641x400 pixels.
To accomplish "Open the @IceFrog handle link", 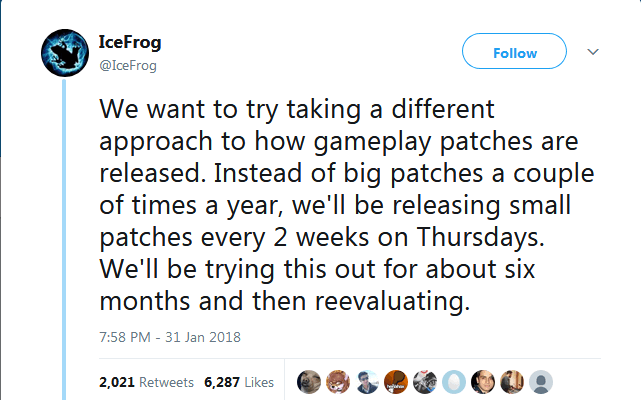I will (128, 65).
